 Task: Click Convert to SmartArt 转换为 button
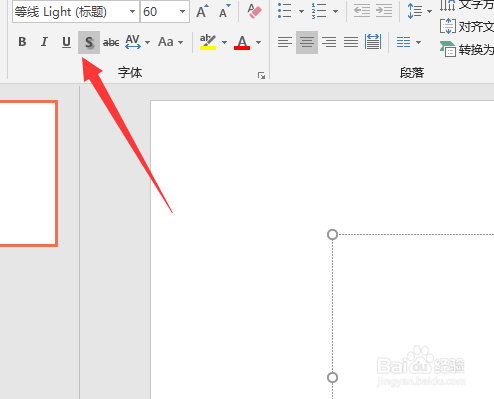(x=467, y=50)
